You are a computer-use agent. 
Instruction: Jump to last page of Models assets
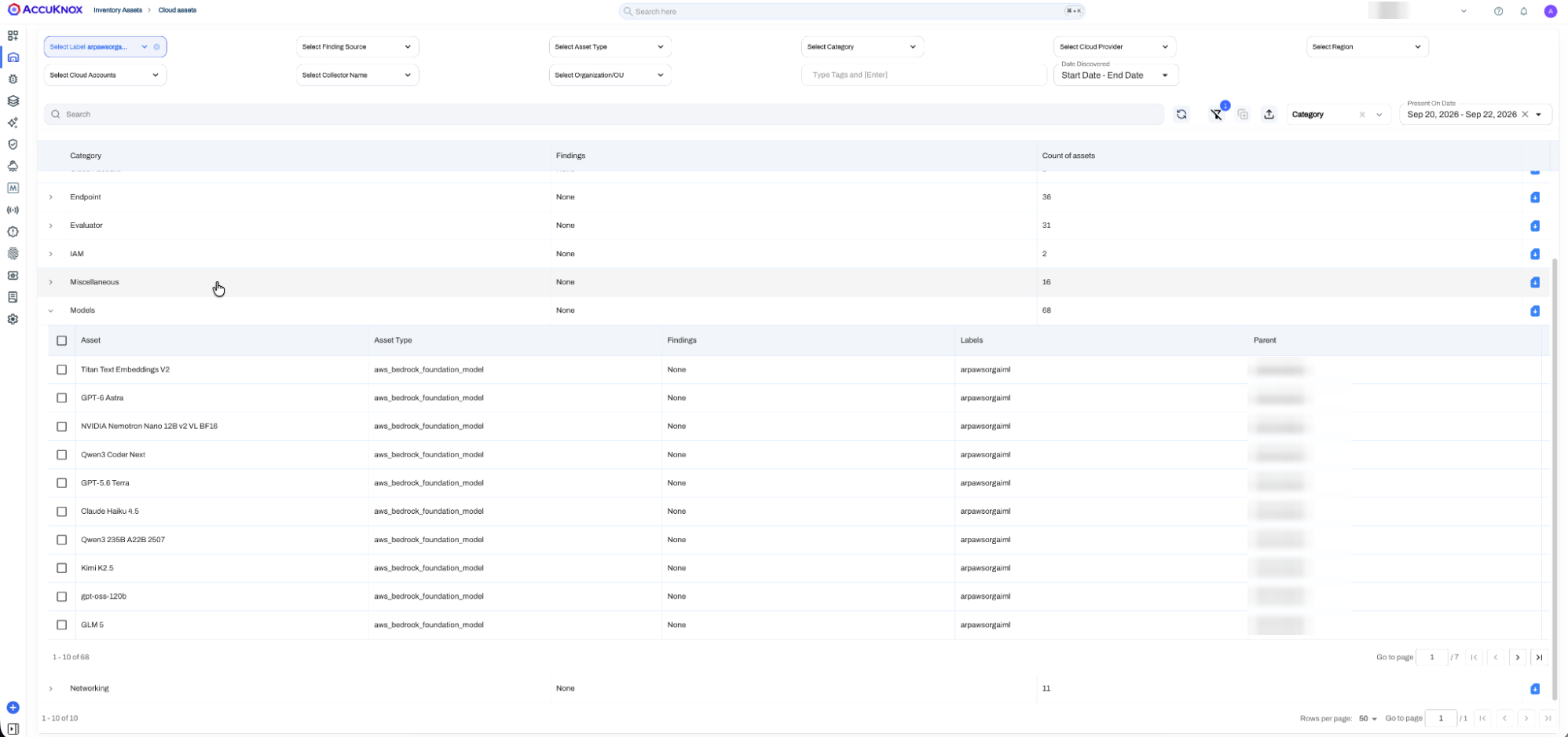(1540, 658)
